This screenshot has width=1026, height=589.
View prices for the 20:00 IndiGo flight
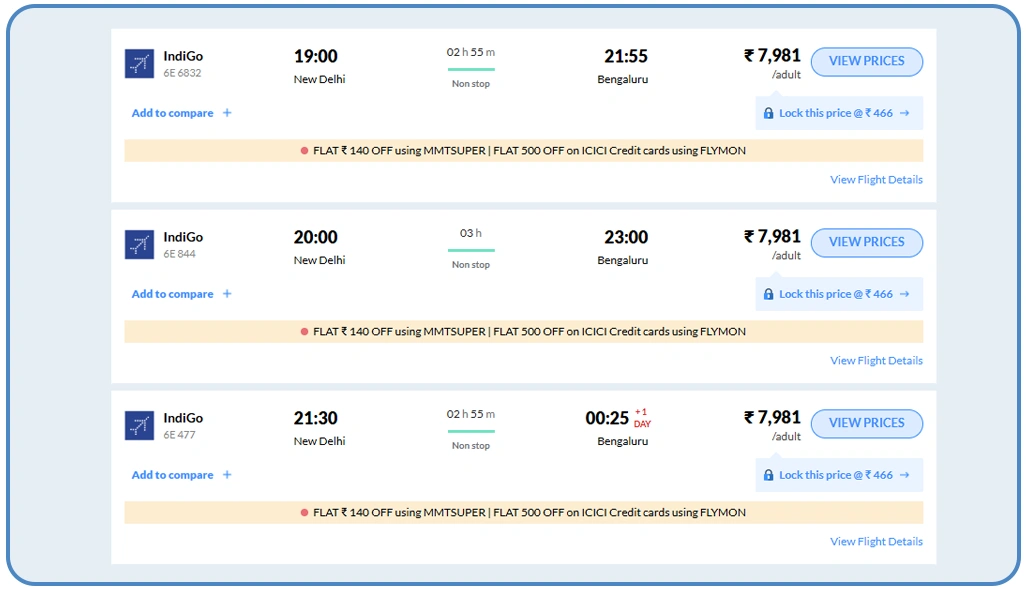coord(866,243)
